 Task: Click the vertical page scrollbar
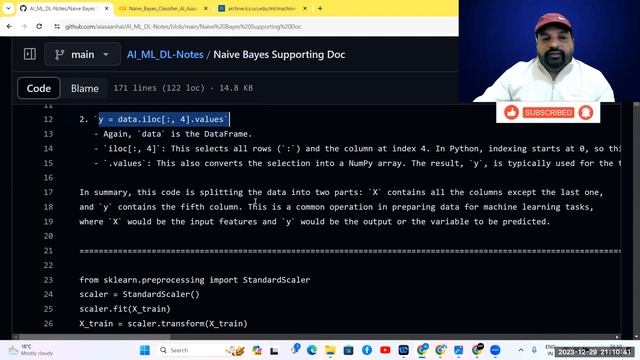click(x=636, y=220)
